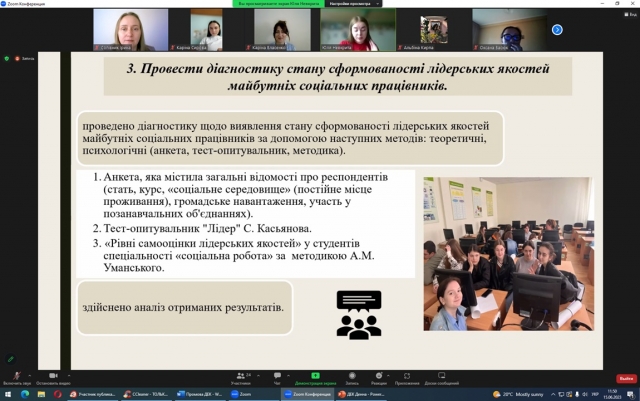Expand the arrow next to Reactions
Screen dimensions: 640x401
click(x=388, y=375)
